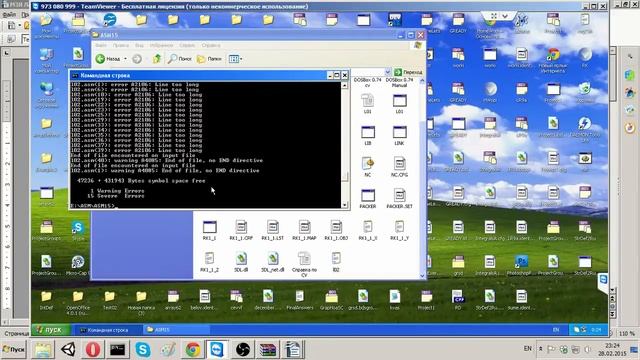The height and width of the screenshot is (360, 640).
Task: Click the command prompt scrollbar down arrow
Action: click(x=345, y=205)
